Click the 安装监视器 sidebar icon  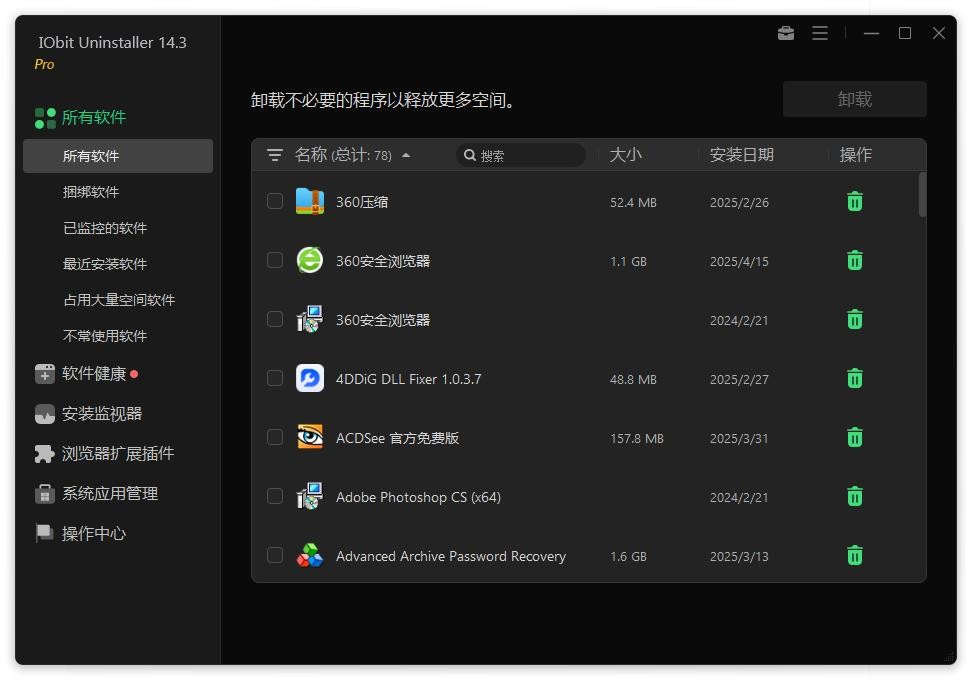coord(45,414)
